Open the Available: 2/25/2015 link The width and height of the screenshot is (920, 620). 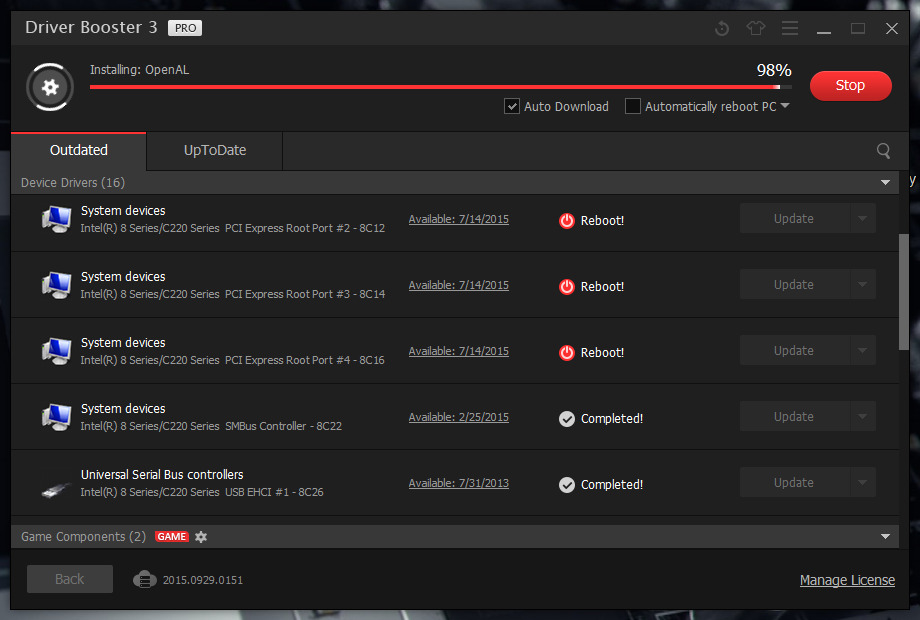coord(459,418)
